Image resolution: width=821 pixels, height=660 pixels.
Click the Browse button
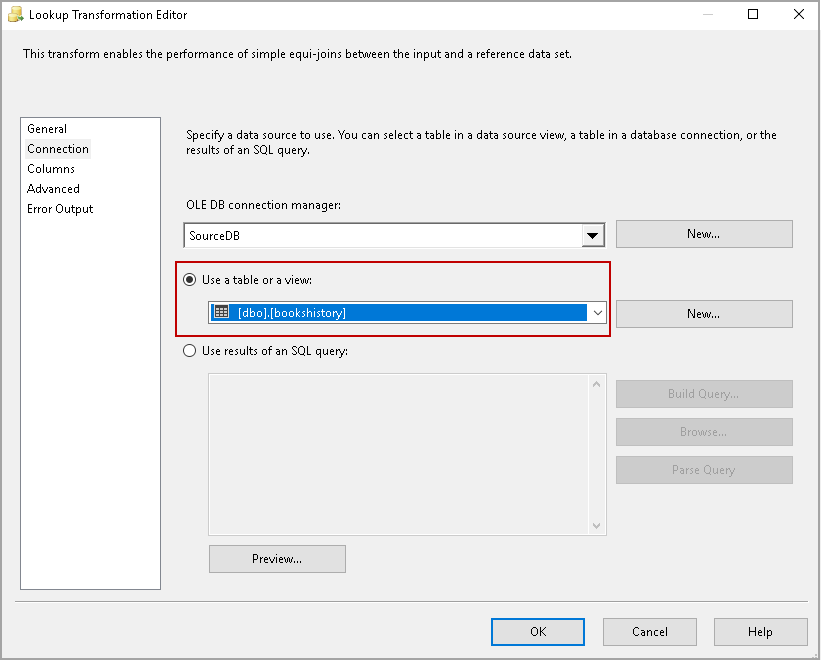pos(704,432)
